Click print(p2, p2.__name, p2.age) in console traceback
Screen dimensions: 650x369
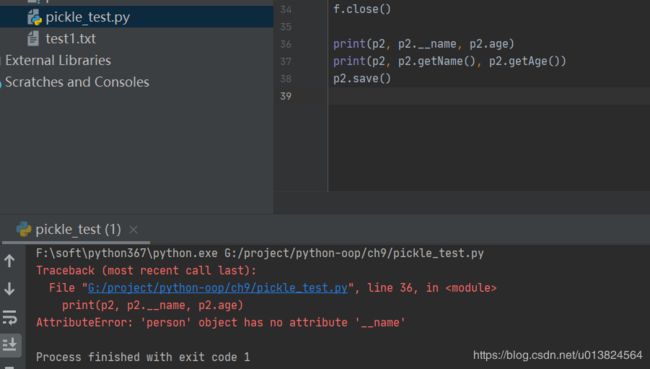pyautogui.click(x=153, y=305)
